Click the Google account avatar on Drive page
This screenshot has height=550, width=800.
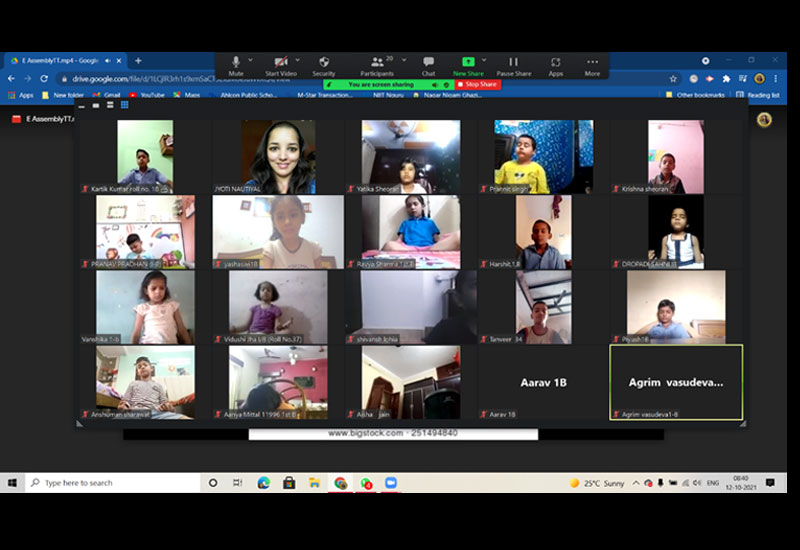[764, 120]
